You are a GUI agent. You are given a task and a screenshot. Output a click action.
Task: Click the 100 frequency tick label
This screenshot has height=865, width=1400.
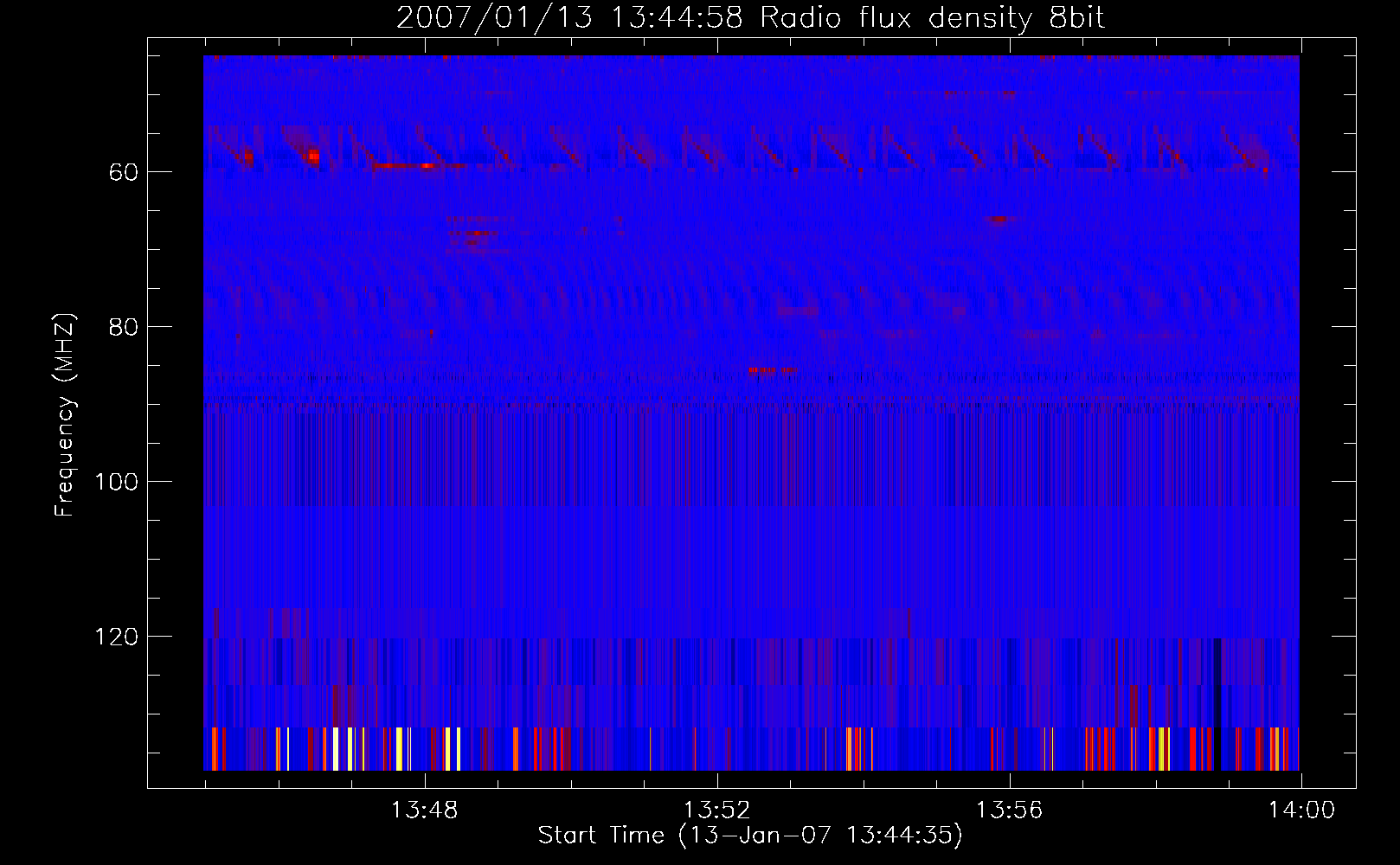tap(116, 482)
